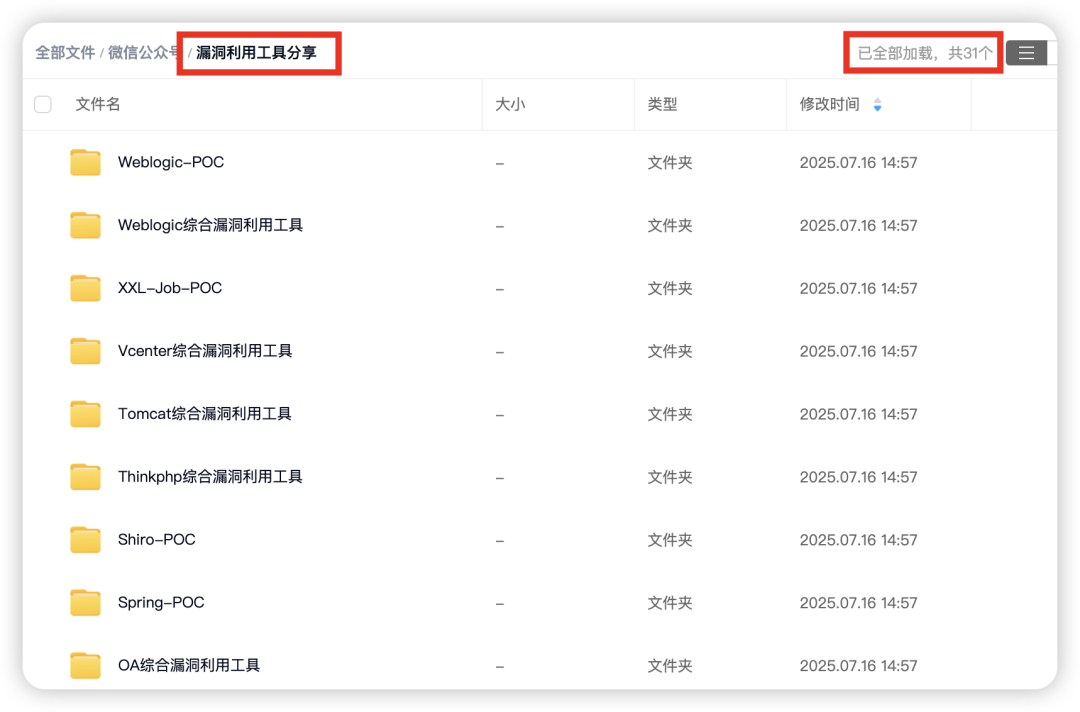
Task: Click the 已全部加载，共31个 status text
Action: (x=925, y=53)
